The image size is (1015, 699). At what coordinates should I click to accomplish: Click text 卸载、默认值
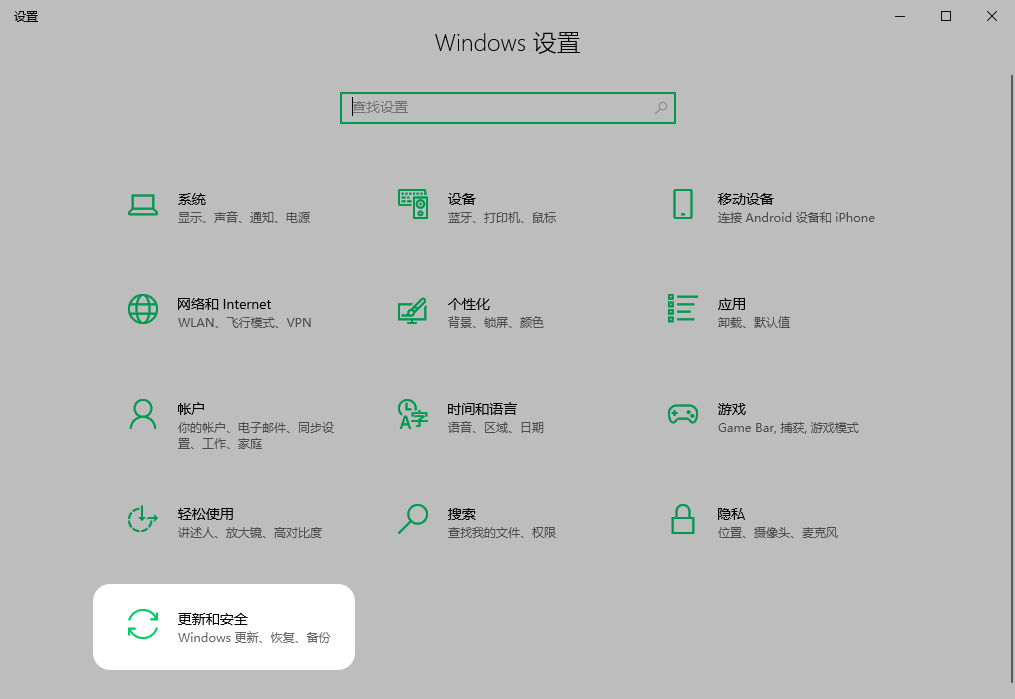pos(754,322)
